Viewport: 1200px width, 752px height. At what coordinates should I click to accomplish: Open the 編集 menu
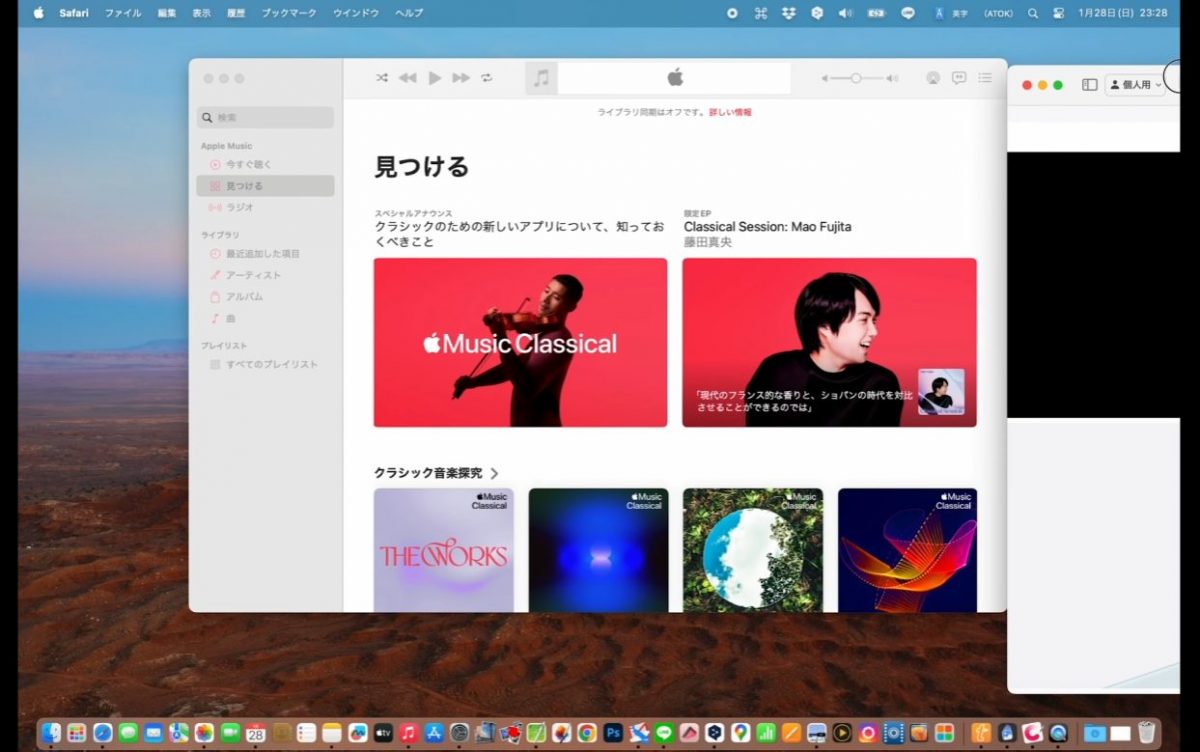pyautogui.click(x=167, y=13)
